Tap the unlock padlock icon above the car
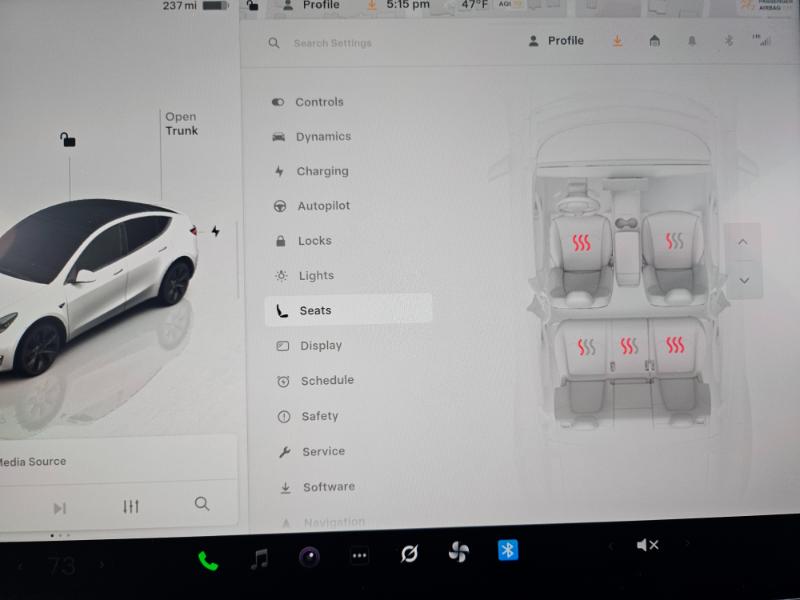This screenshot has height=600, width=800. tap(68, 140)
